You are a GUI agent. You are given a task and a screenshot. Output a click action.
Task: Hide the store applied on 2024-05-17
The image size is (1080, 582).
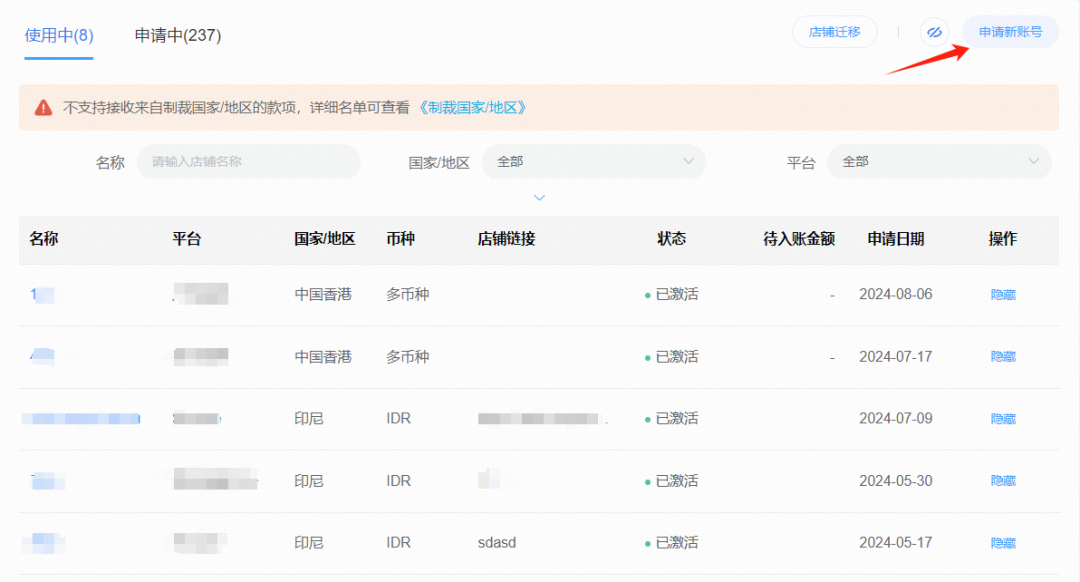point(1003,543)
